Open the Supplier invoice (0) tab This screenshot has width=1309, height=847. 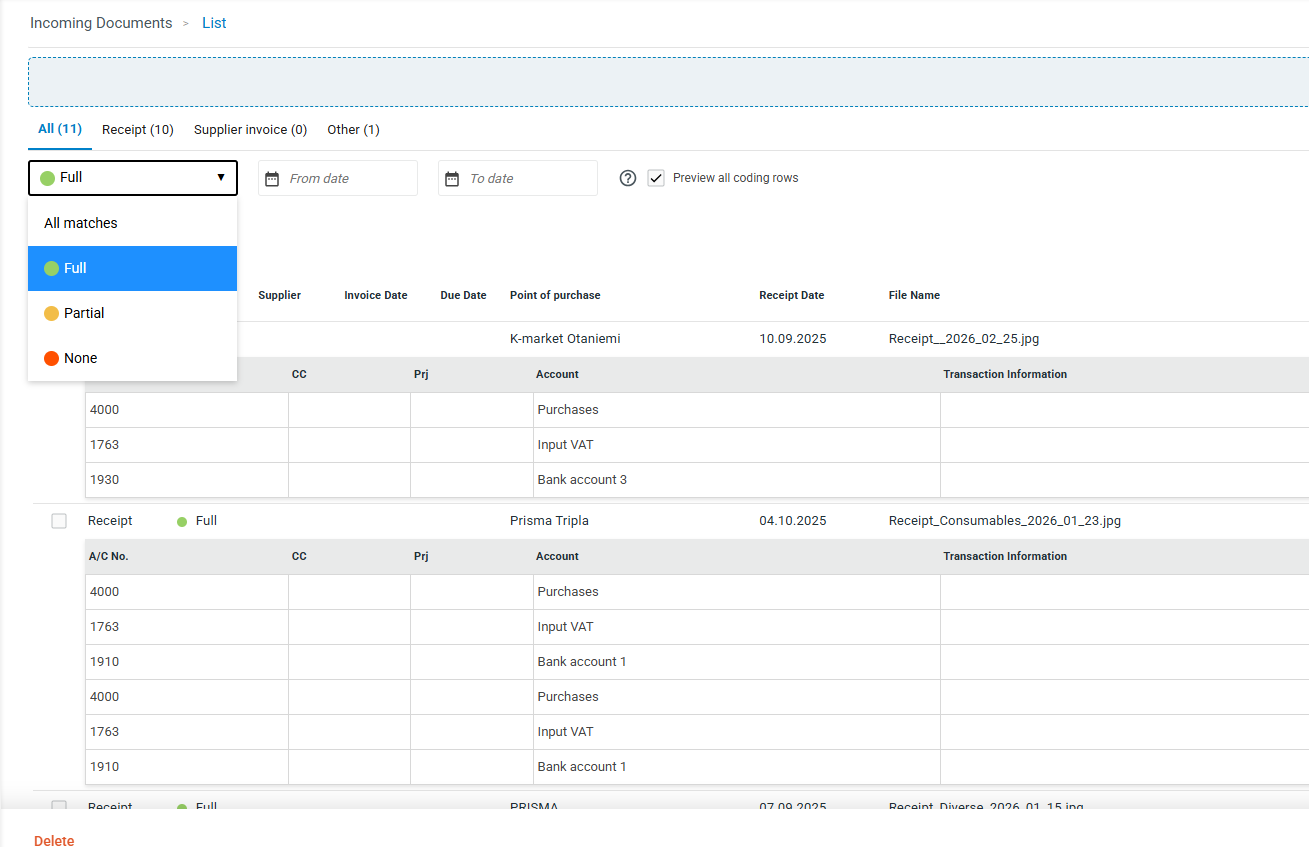click(250, 130)
